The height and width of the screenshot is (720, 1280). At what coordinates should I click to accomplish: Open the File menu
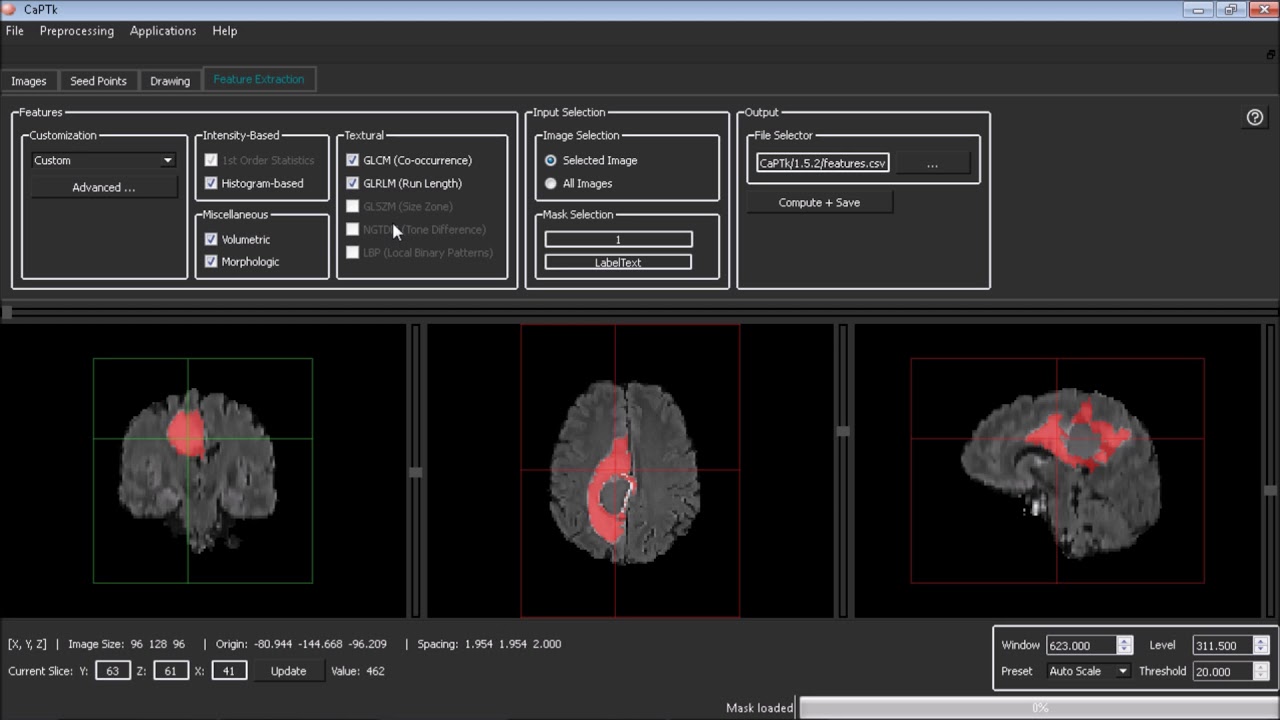coord(15,31)
